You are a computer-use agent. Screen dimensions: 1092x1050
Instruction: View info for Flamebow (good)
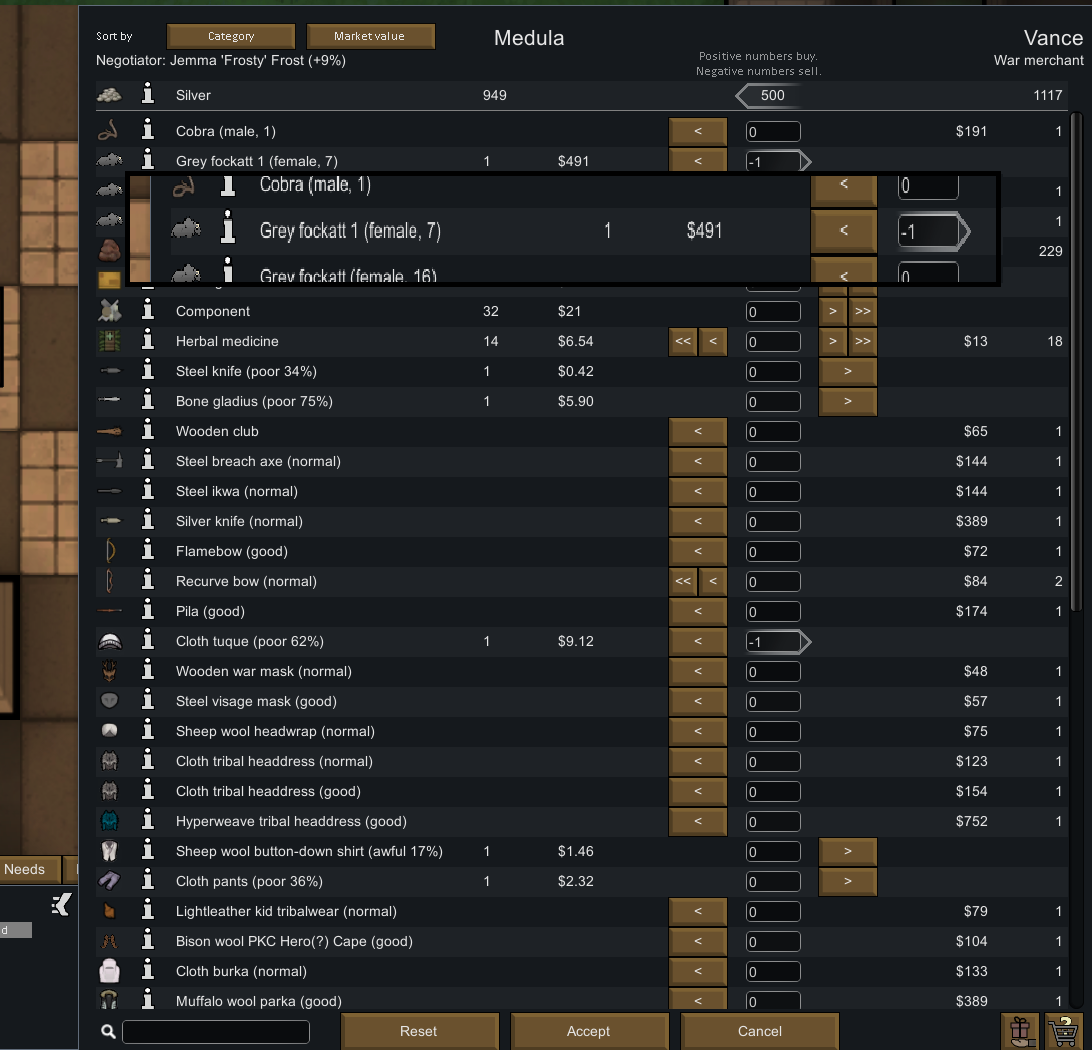148,550
